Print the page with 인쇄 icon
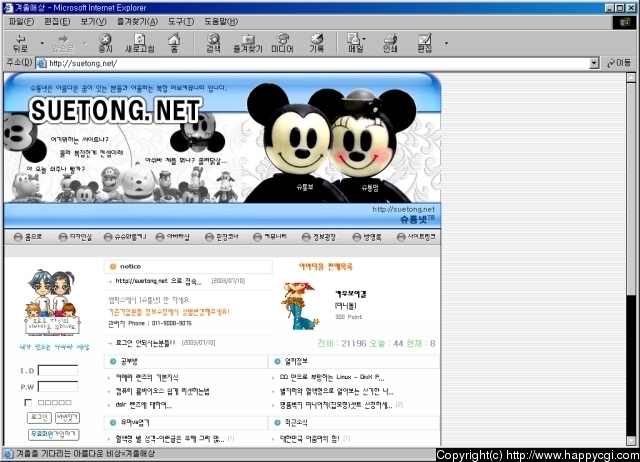The width and height of the screenshot is (640, 462). pyautogui.click(x=390, y=43)
